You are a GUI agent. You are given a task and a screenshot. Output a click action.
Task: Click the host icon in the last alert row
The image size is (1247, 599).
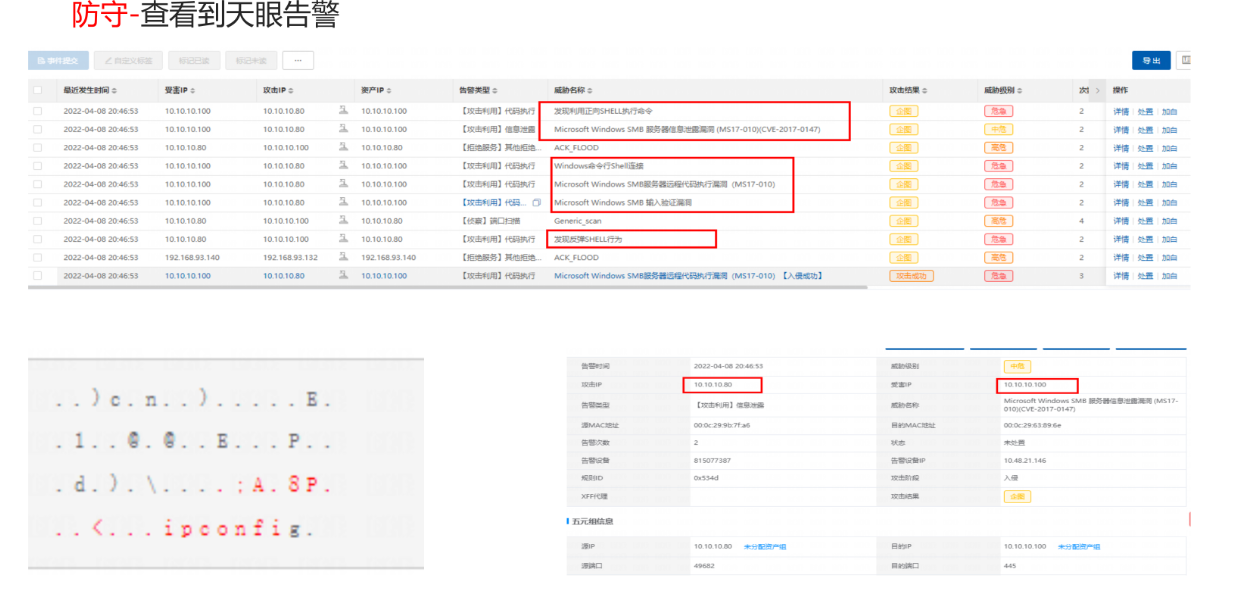point(344,275)
